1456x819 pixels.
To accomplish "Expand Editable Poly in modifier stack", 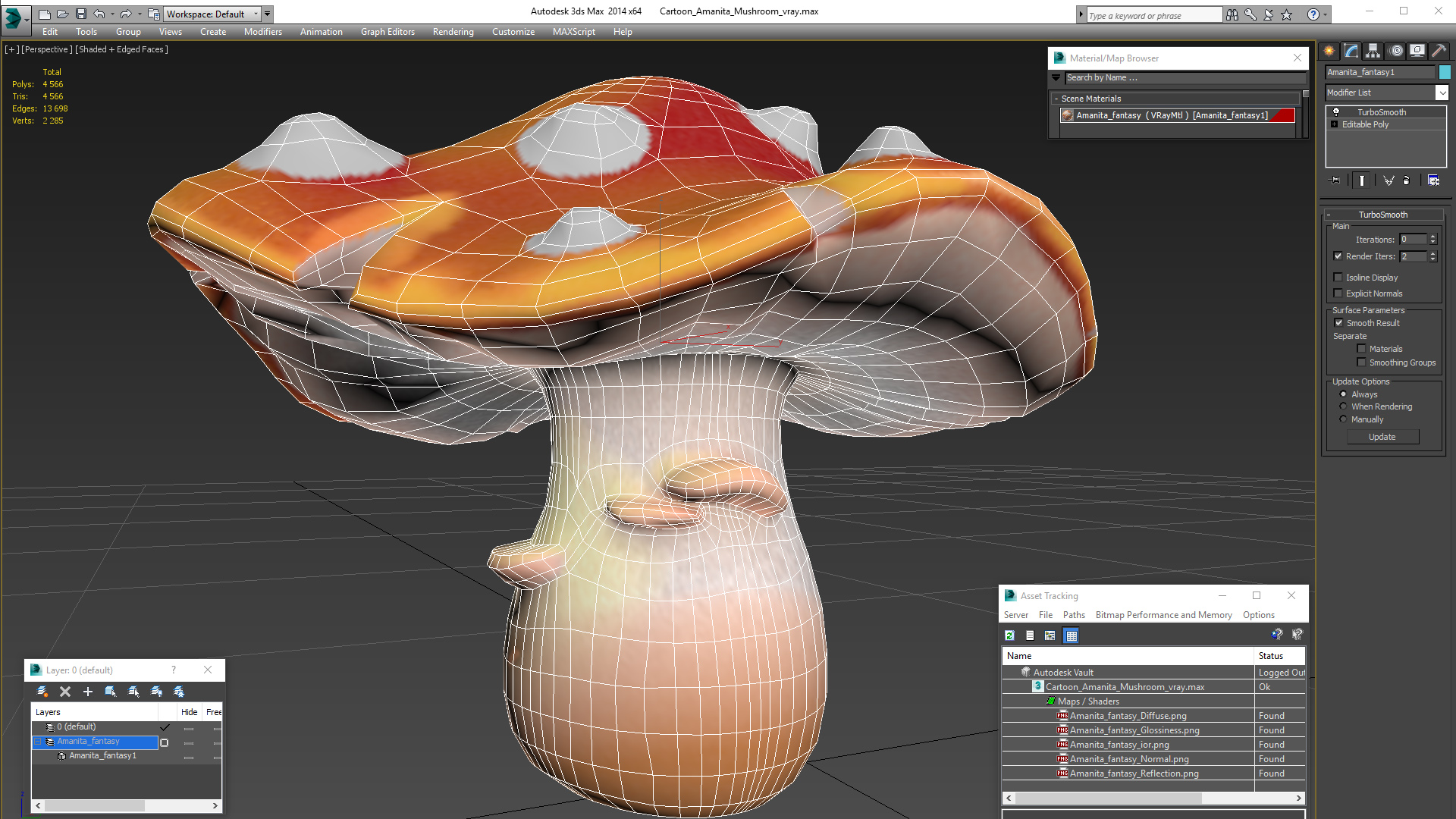I will (1335, 124).
